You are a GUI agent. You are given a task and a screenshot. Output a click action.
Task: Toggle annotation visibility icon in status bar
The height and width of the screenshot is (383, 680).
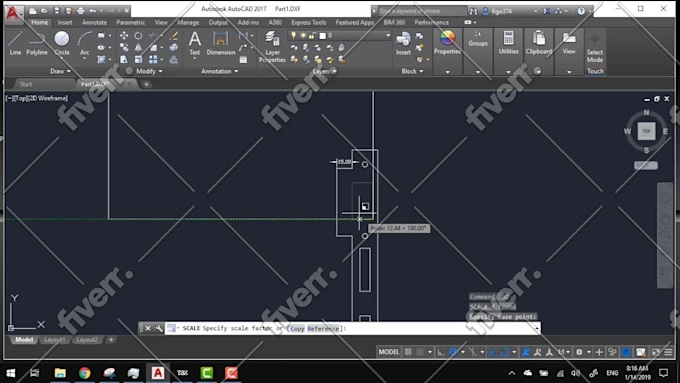[x=526, y=352]
